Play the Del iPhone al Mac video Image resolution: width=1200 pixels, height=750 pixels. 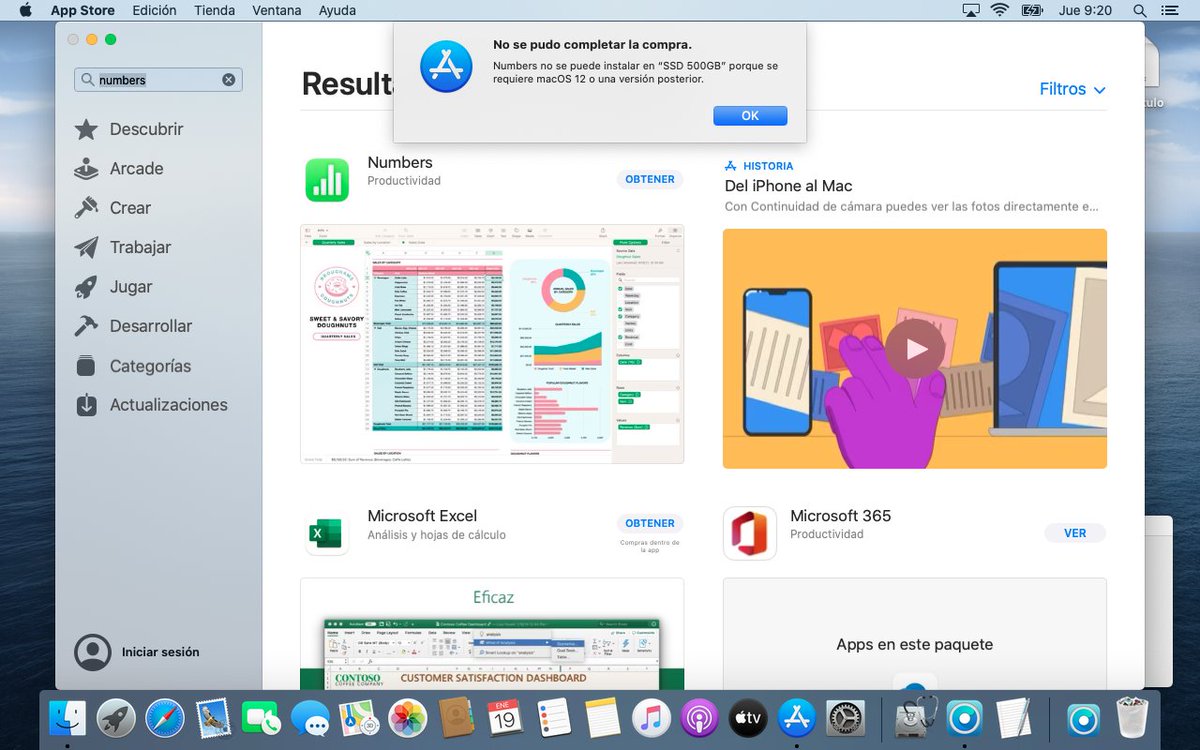coord(915,349)
